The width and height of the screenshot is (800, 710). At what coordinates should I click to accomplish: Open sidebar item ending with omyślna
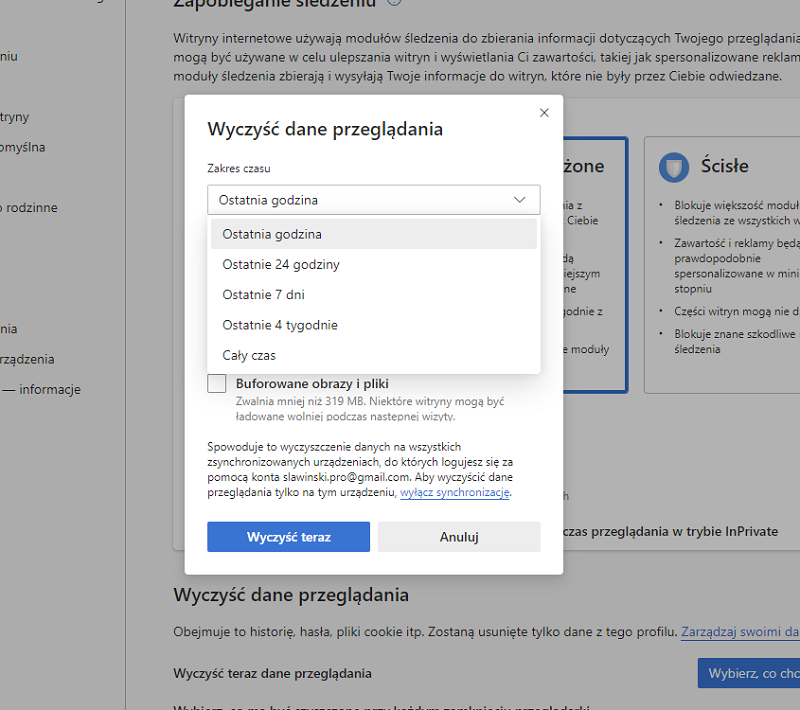23,147
